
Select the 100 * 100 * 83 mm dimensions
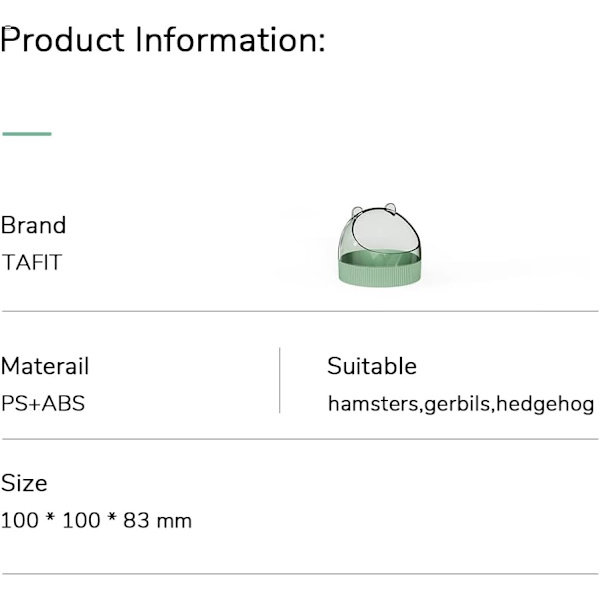point(96,521)
